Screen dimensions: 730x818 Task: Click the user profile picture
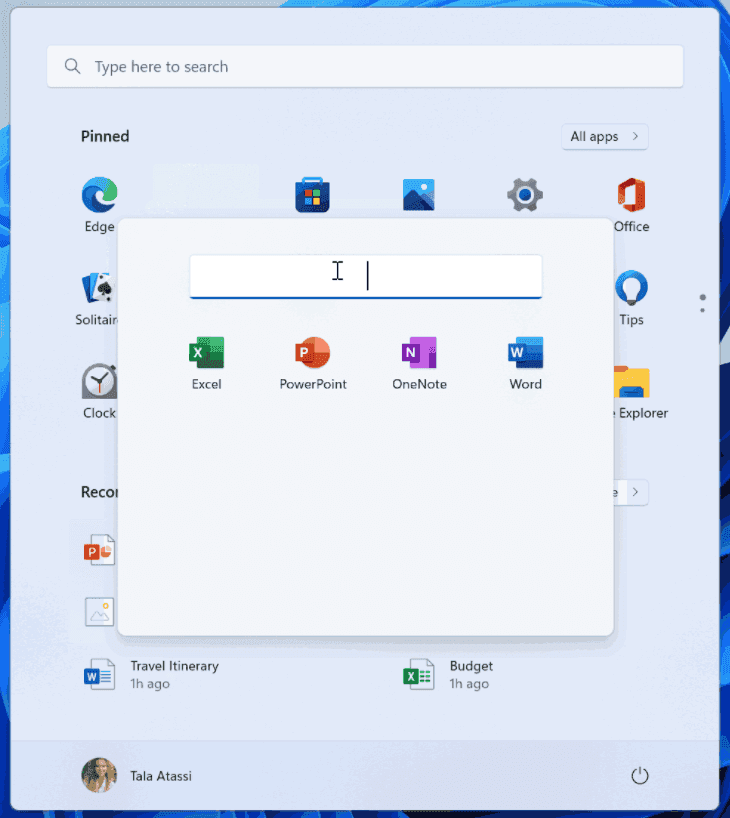pos(99,775)
